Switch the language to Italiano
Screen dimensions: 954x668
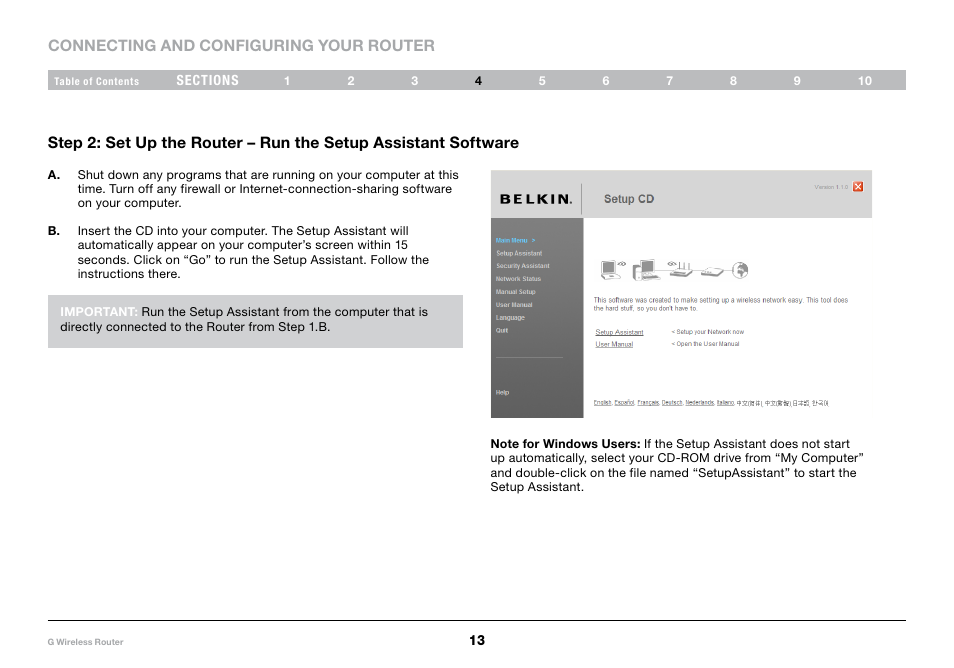tap(725, 403)
